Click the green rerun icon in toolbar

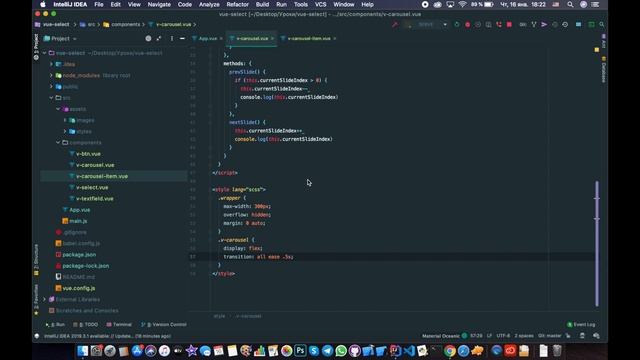(457, 24)
